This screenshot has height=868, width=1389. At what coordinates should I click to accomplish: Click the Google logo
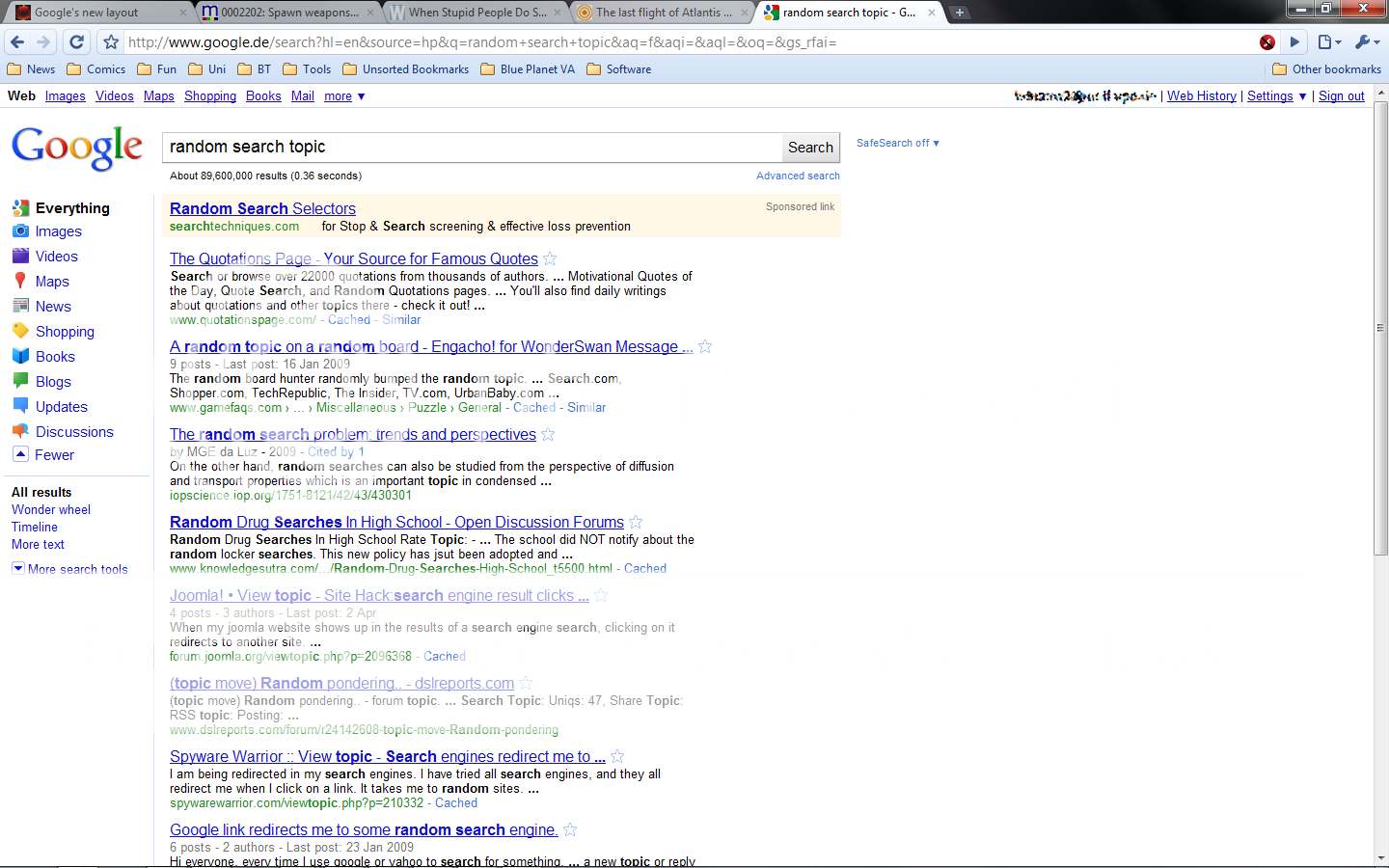coord(77,148)
